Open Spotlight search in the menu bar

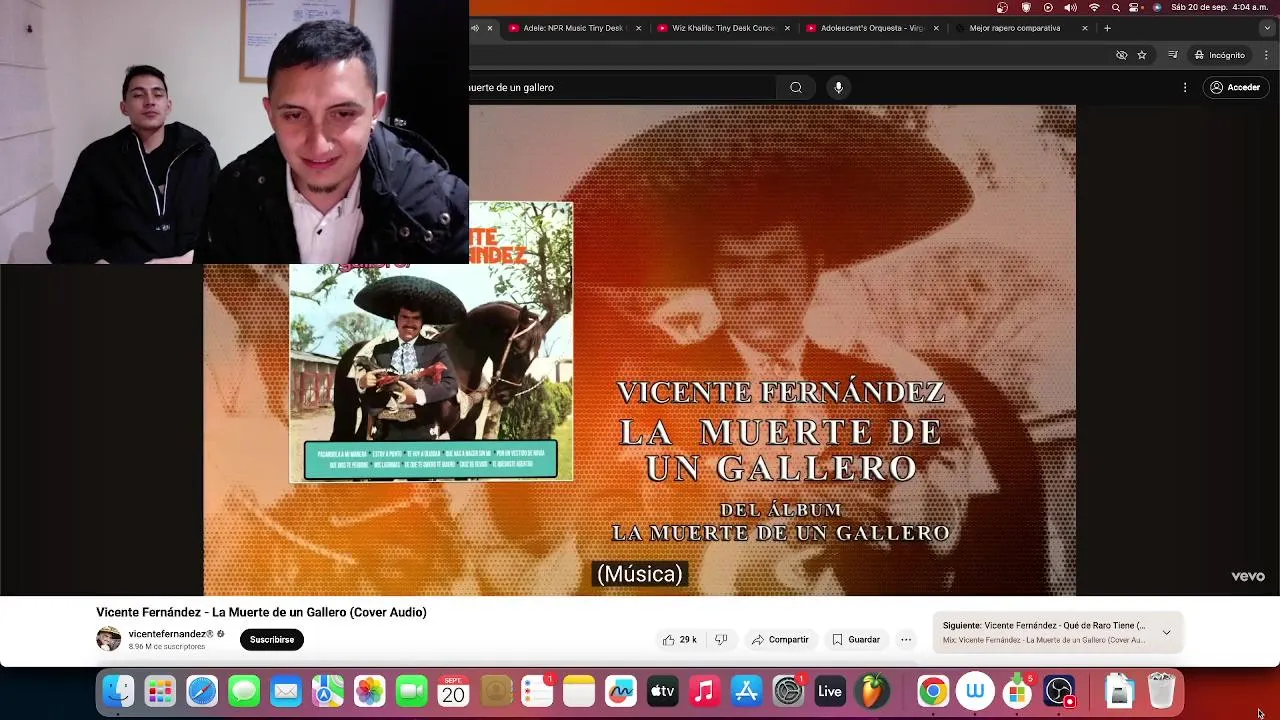[x=1116, y=7]
